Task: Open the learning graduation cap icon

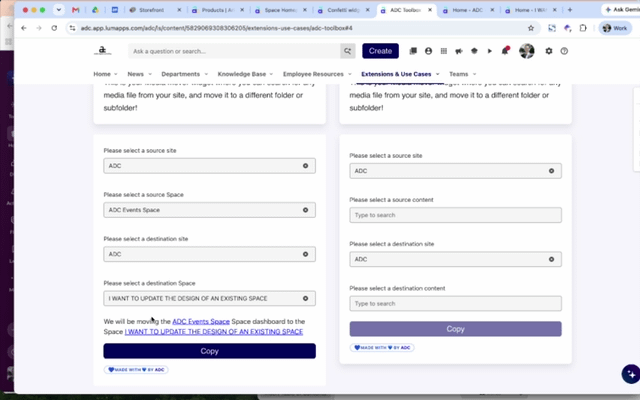Action: click(x=474, y=51)
